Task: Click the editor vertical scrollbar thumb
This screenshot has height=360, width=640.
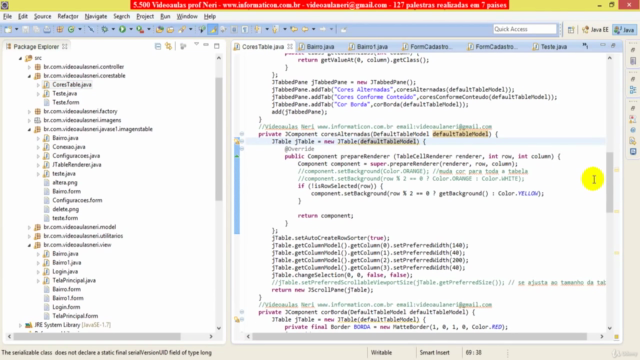Action: pyautogui.click(x=609, y=182)
